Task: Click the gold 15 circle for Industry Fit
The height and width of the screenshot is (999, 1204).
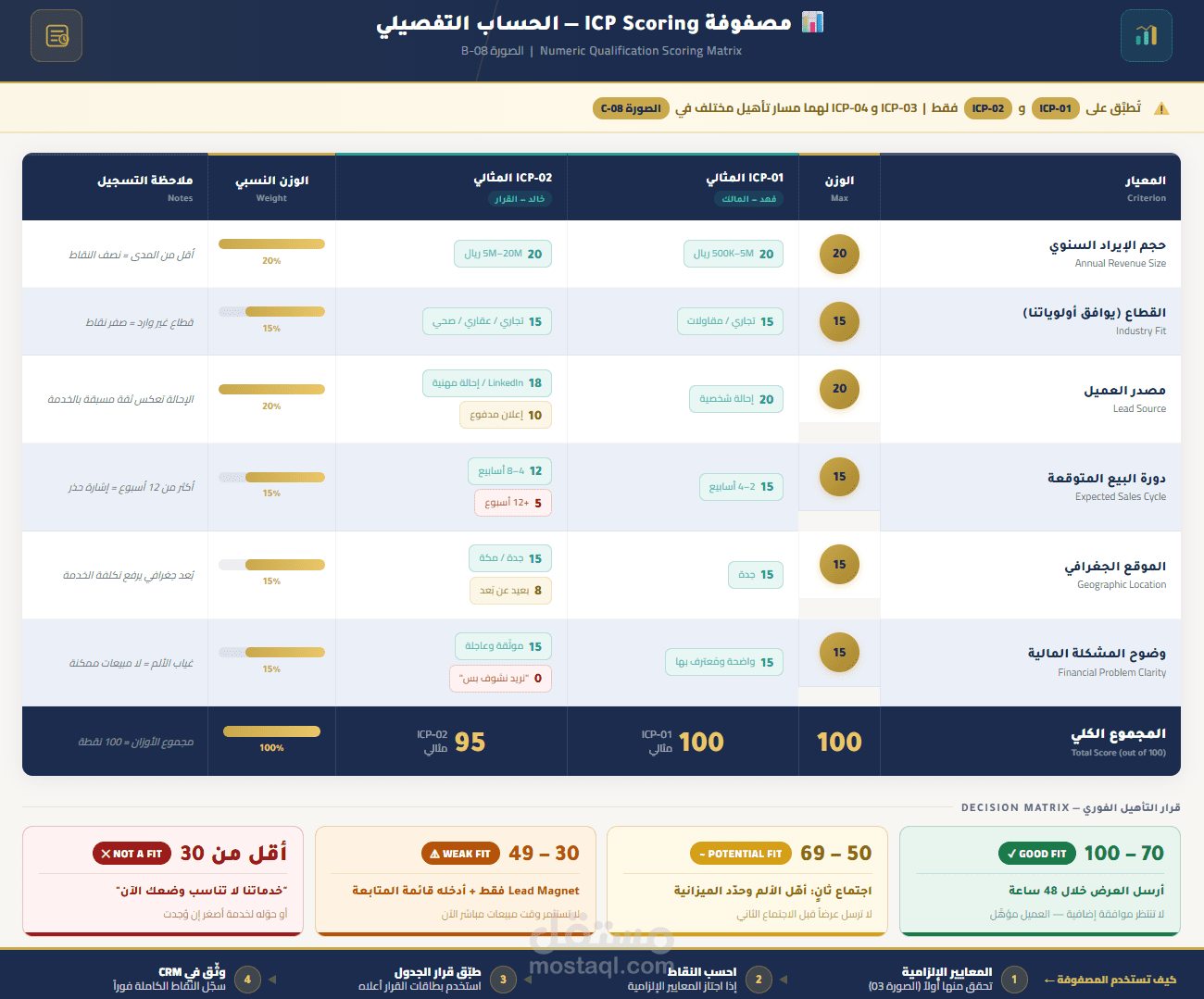Action: click(x=839, y=321)
